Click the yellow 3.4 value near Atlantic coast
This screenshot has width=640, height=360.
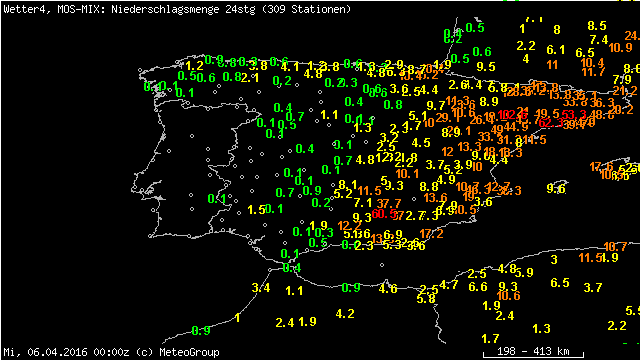tap(261, 288)
